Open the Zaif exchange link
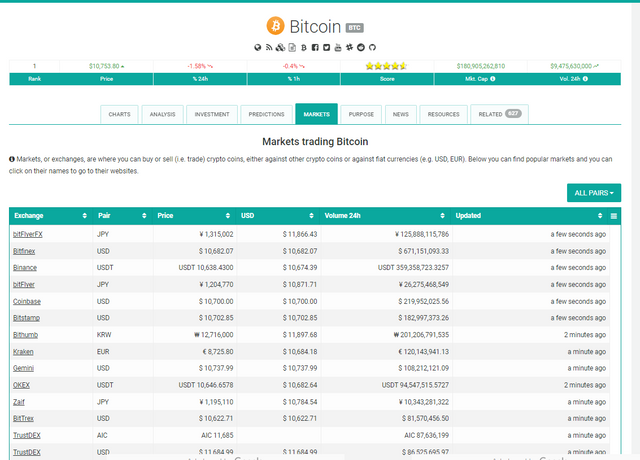 coord(19,402)
